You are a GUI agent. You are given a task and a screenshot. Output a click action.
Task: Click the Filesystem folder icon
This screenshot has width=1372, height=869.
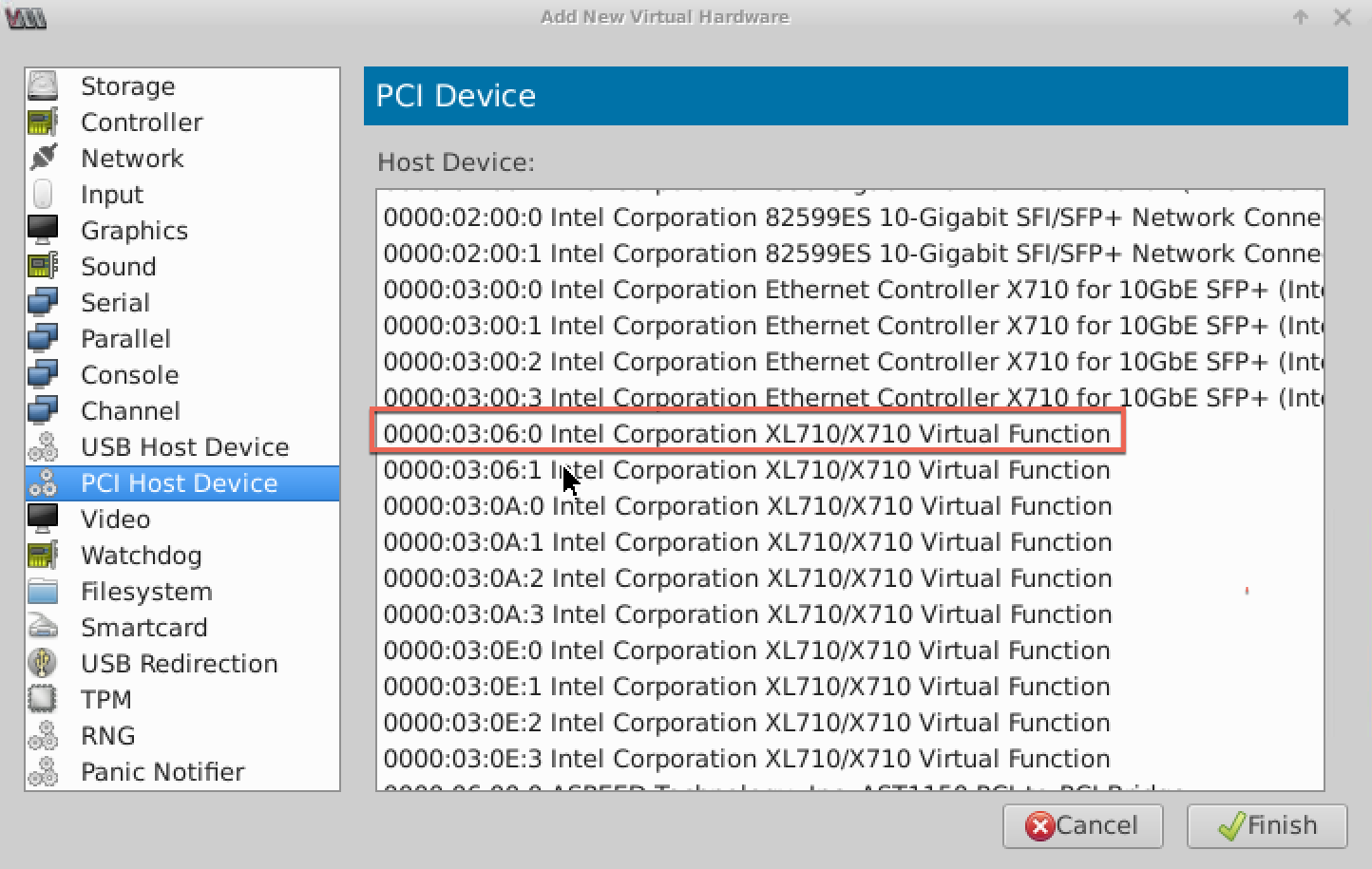(x=43, y=591)
